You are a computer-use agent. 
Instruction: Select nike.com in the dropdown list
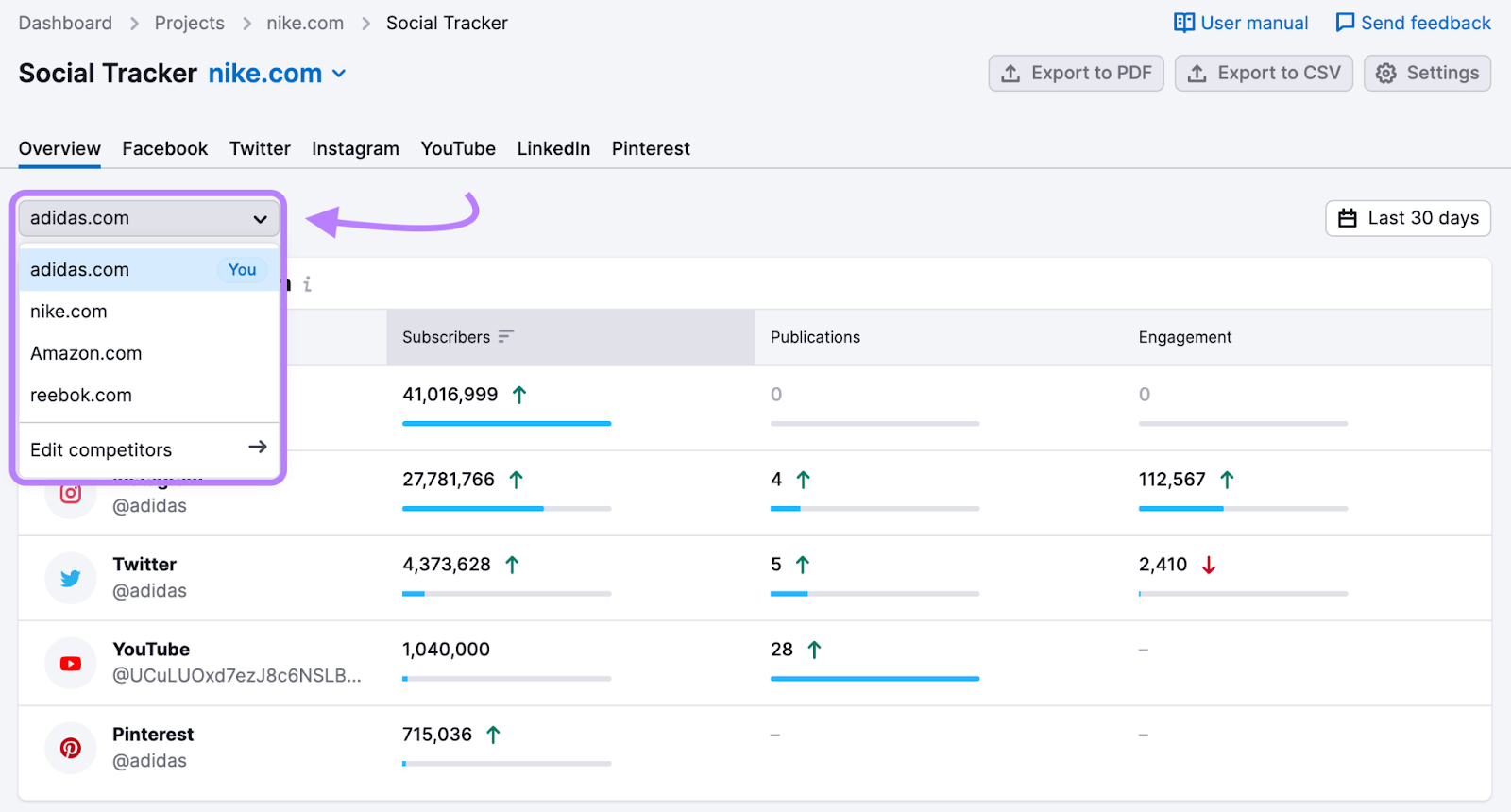coord(149,312)
